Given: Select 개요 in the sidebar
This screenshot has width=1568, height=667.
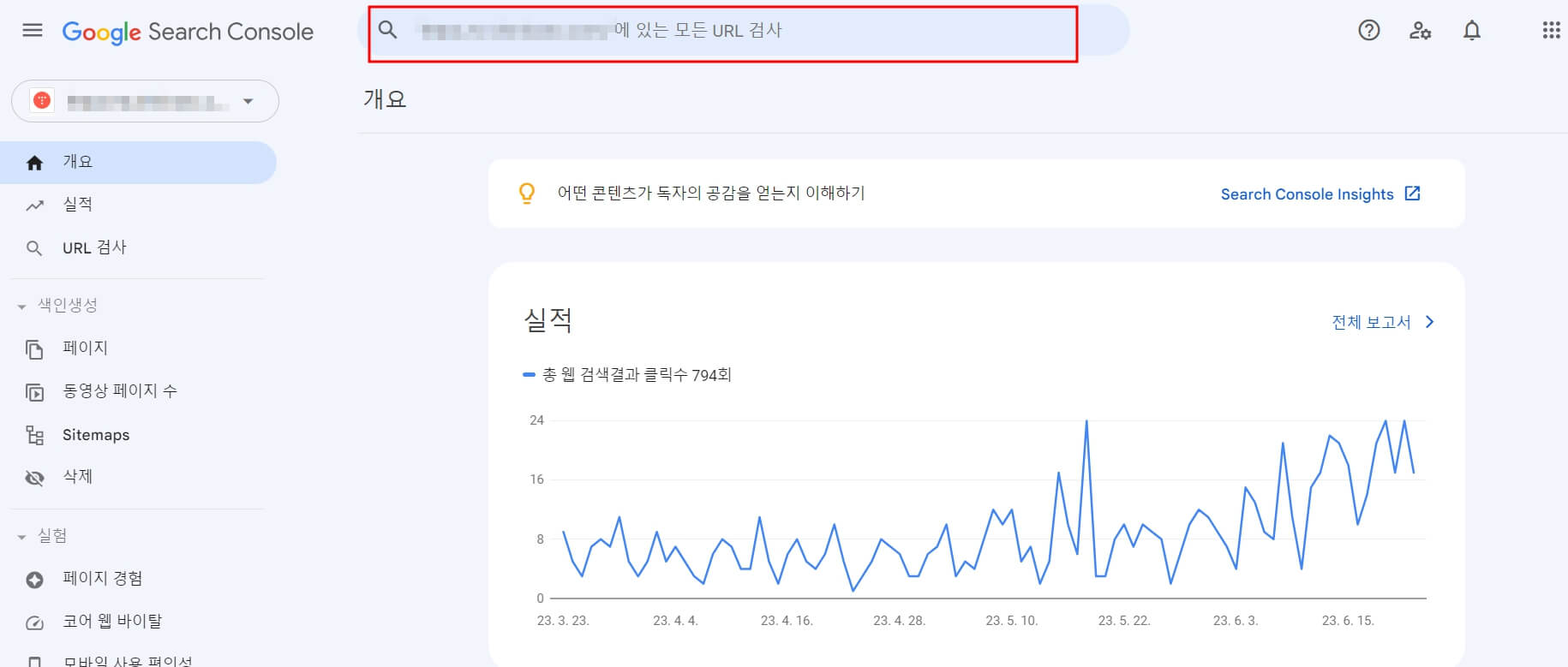Looking at the screenshot, I should 138,162.
